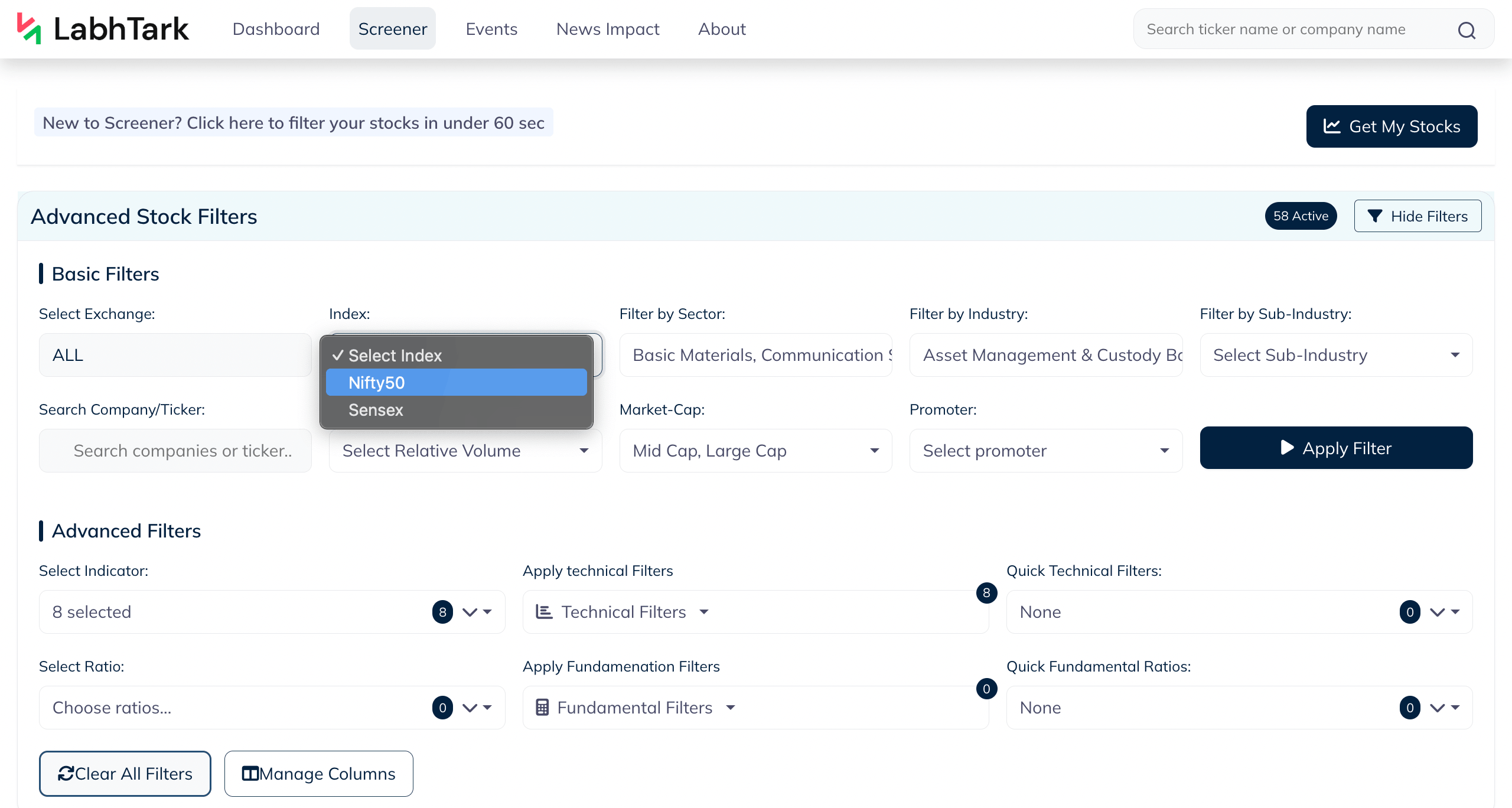Click the play icon on Apply Filter

point(1287,448)
